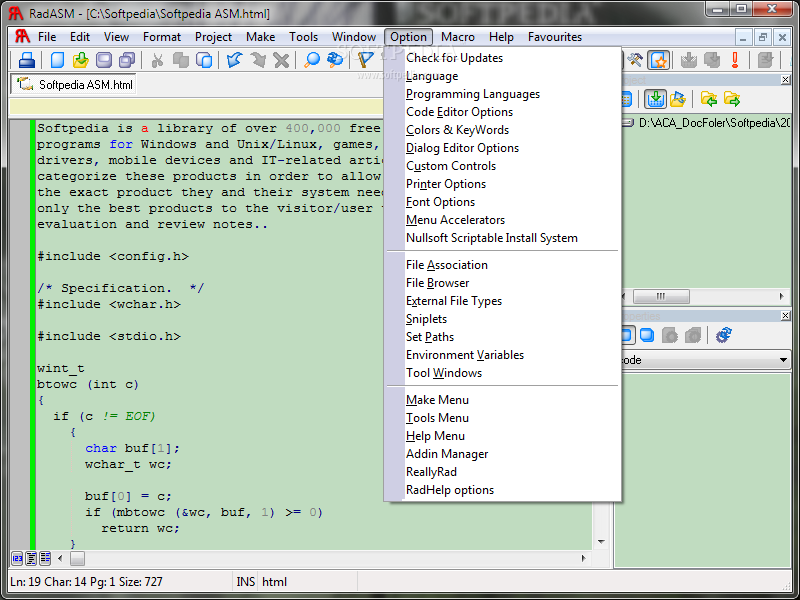The height and width of the screenshot is (600, 800).
Task: Toggle the page with orange star button
Action: click(x=659, y=60)
